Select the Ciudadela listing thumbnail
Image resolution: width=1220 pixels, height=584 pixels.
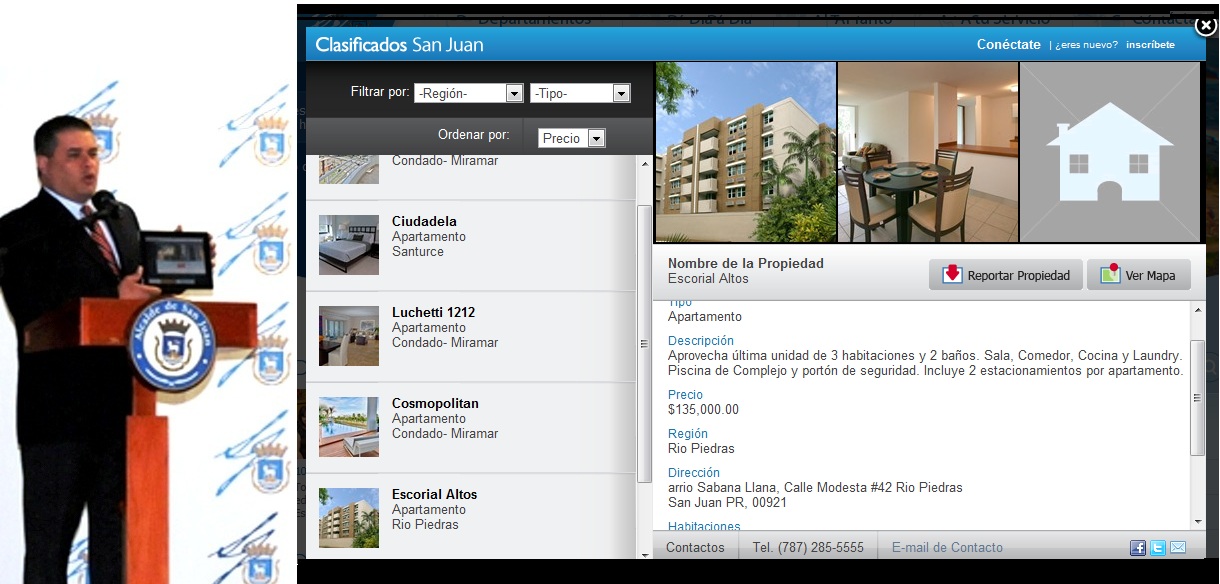pos(349,245)
